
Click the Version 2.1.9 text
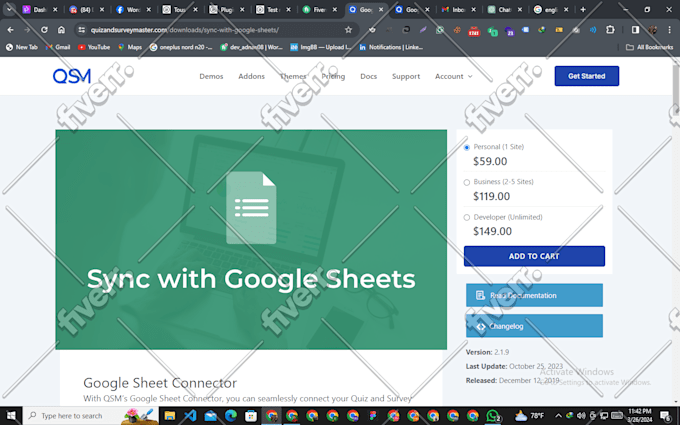[487, 352]
